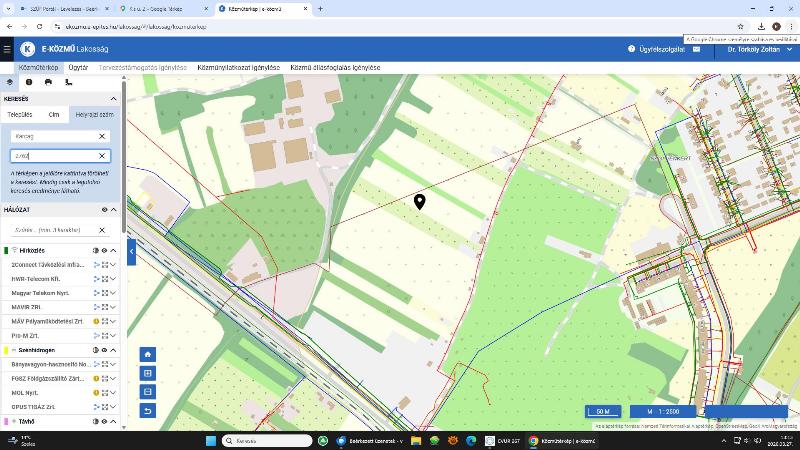
Task: Collapse the KERESÉS section
Action: 113,99
